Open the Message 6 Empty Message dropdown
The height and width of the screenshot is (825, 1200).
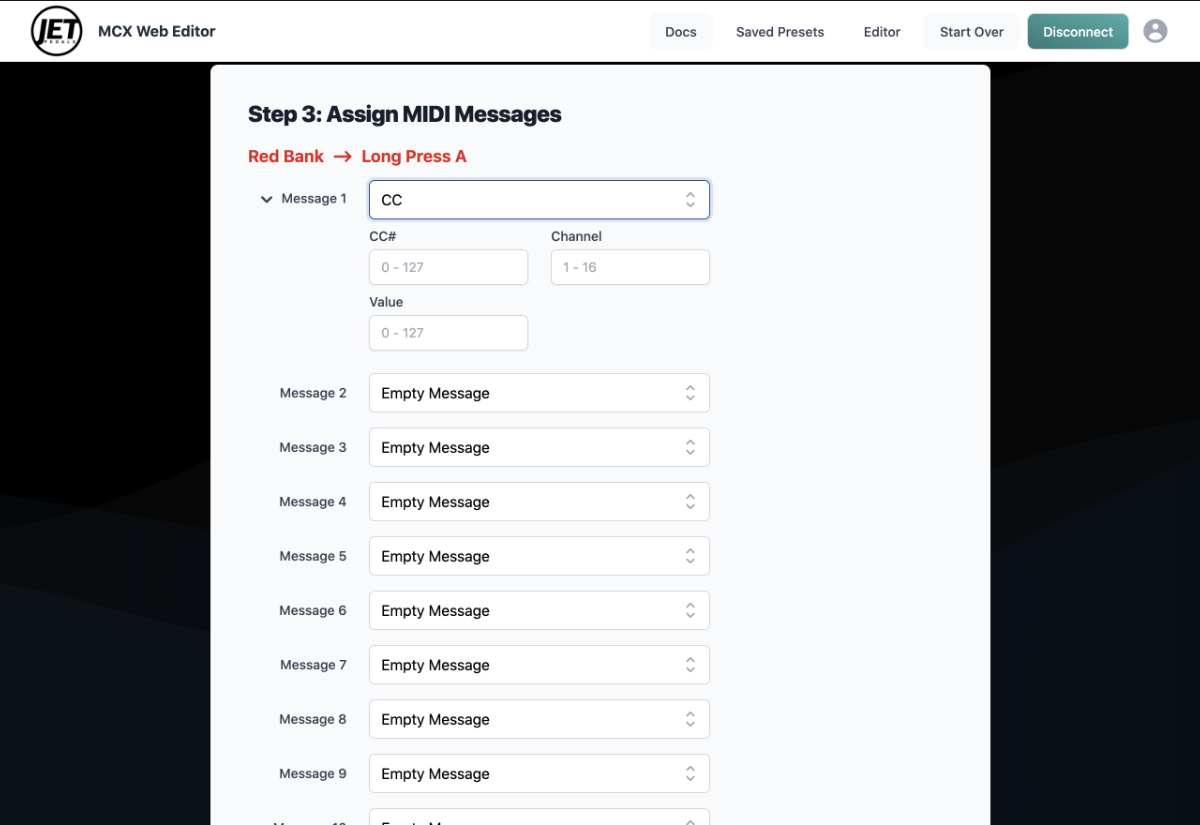(539, 610)
